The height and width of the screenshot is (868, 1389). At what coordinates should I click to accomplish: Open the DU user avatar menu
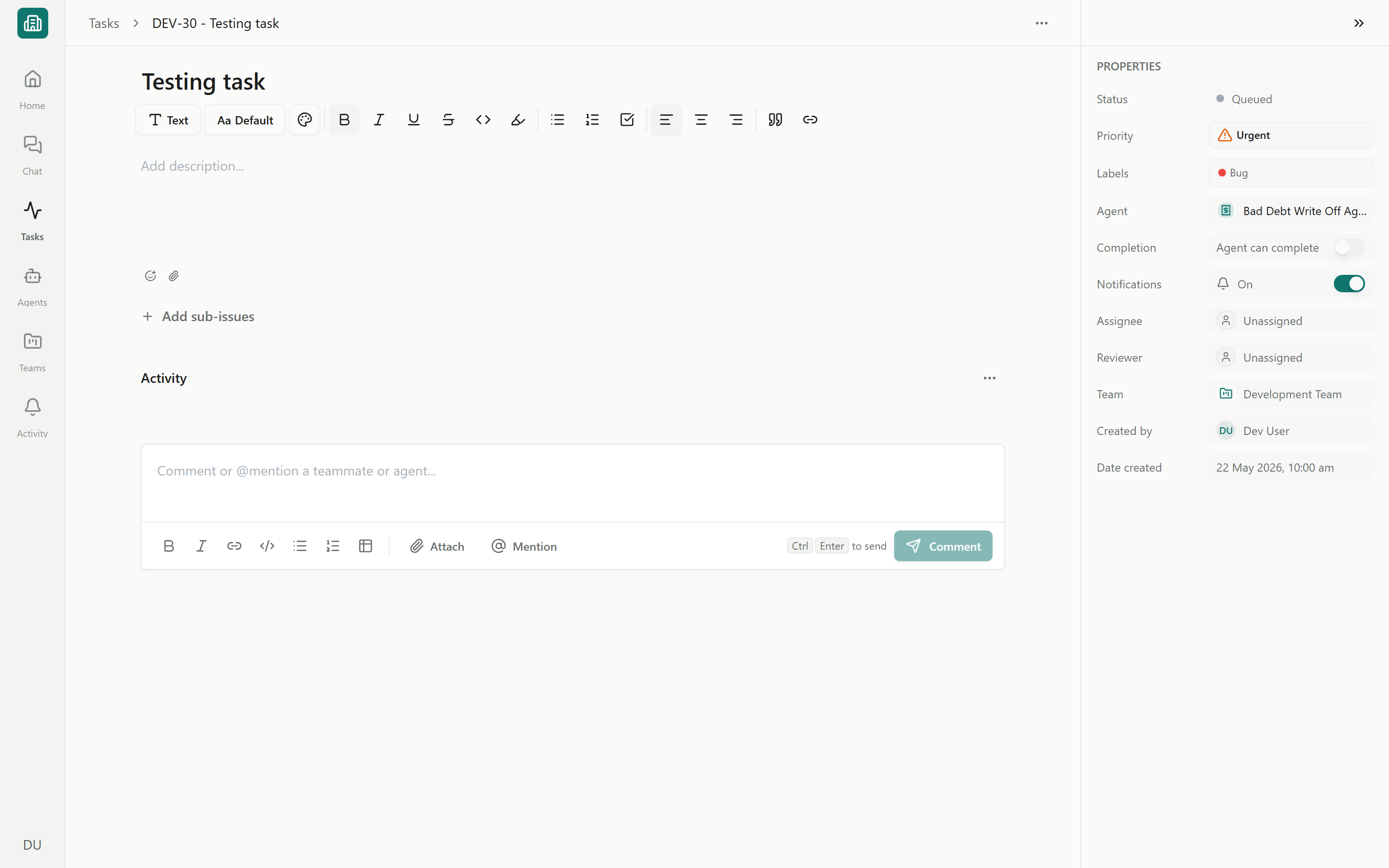coord(32,844)
